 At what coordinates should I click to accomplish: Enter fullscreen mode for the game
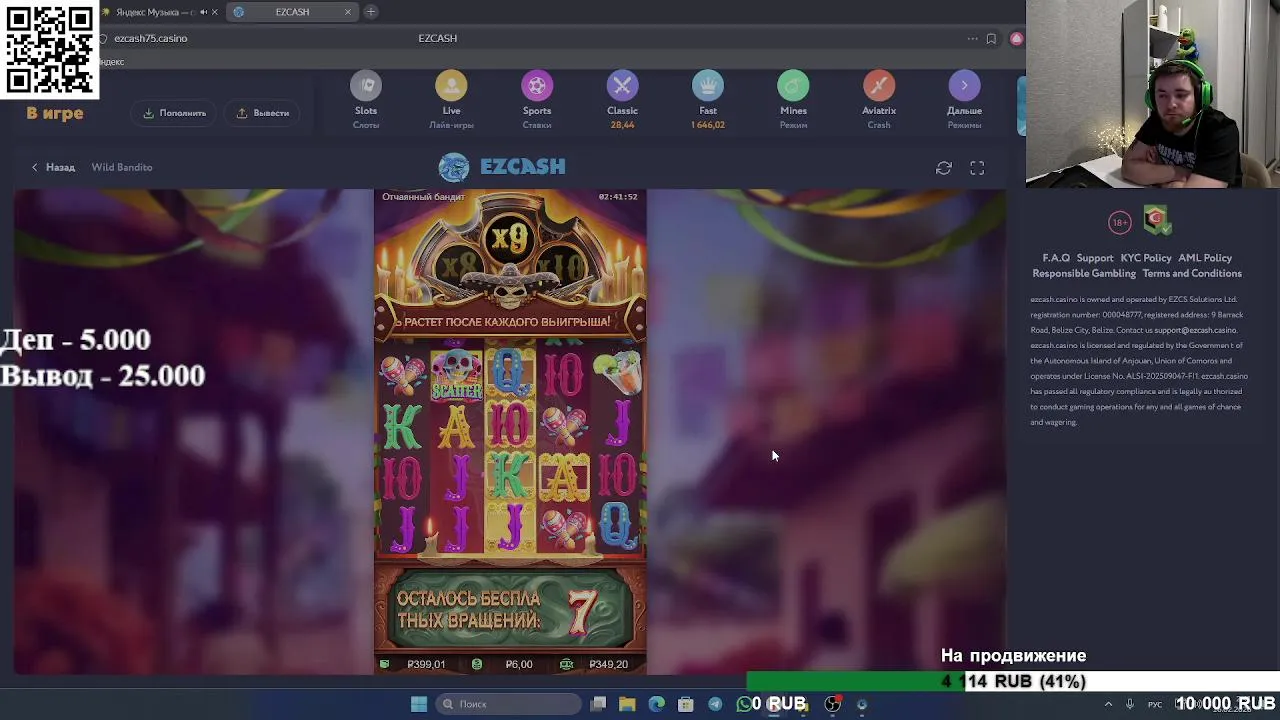(977, 168)
